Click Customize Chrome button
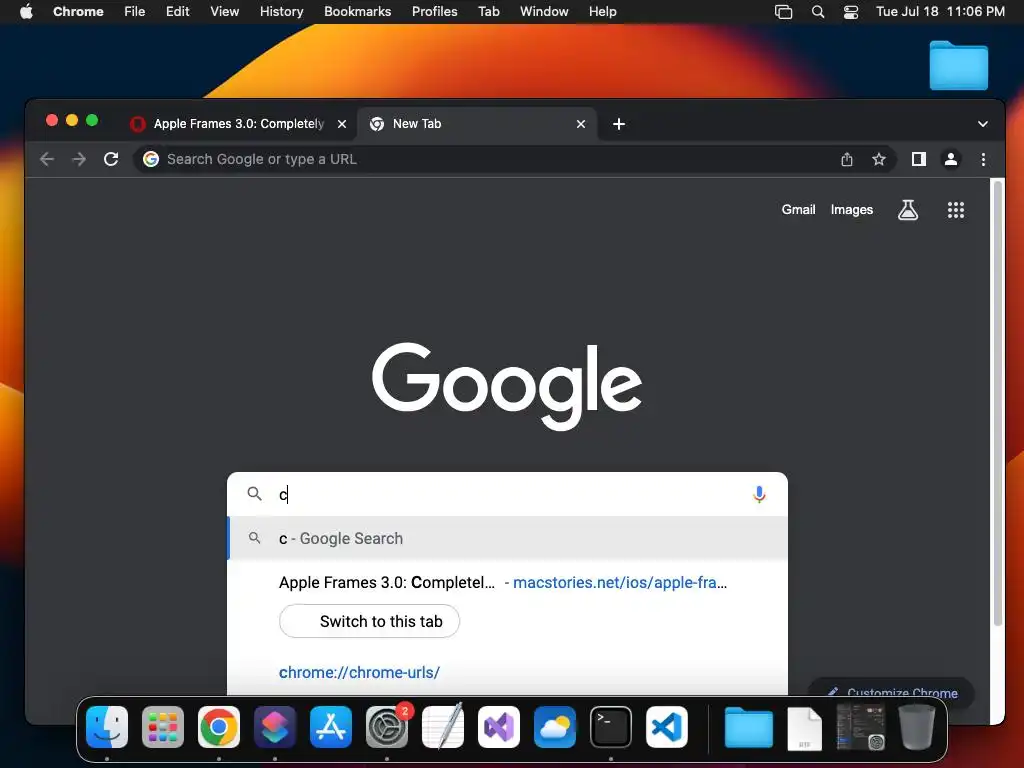Image resolution: width=1024 pixels, height=768 pixels. 891,692
